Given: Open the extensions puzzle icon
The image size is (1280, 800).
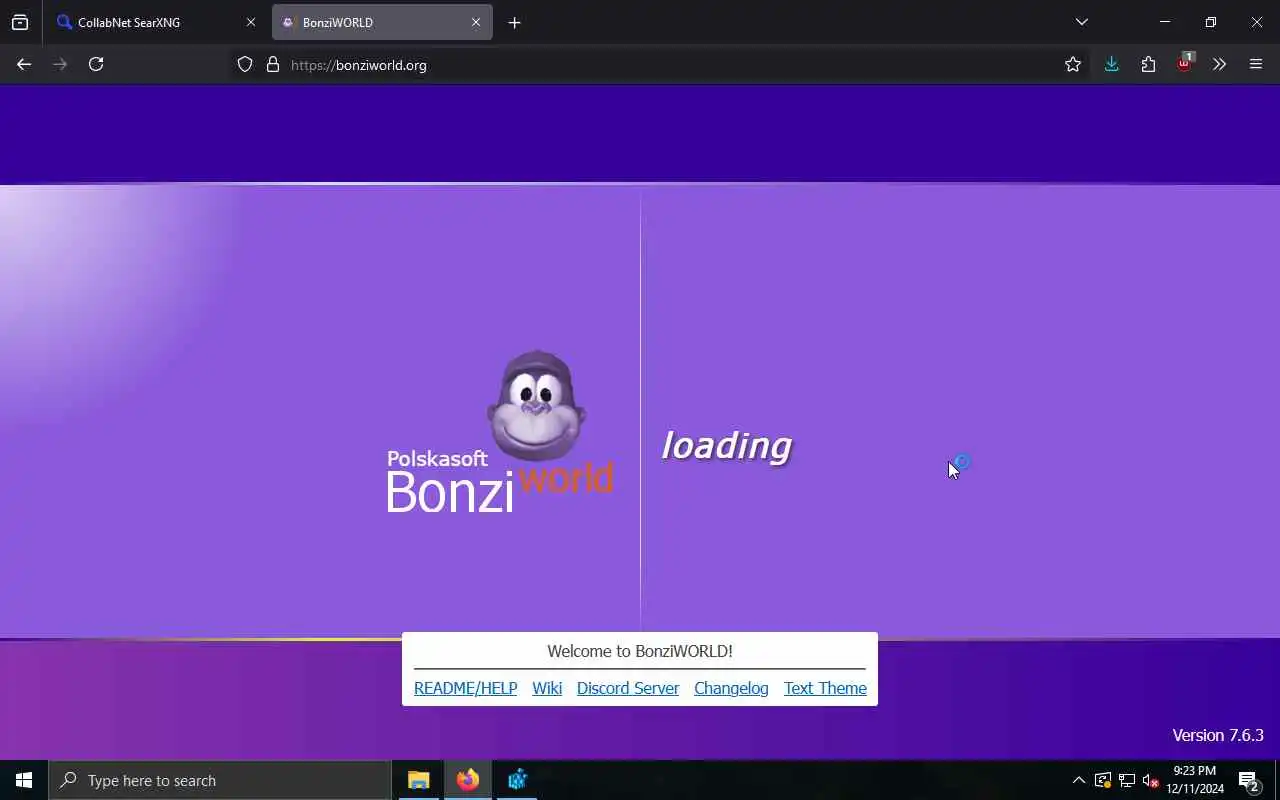Looking at the screenshot, I should click(x=1148, y=64).
